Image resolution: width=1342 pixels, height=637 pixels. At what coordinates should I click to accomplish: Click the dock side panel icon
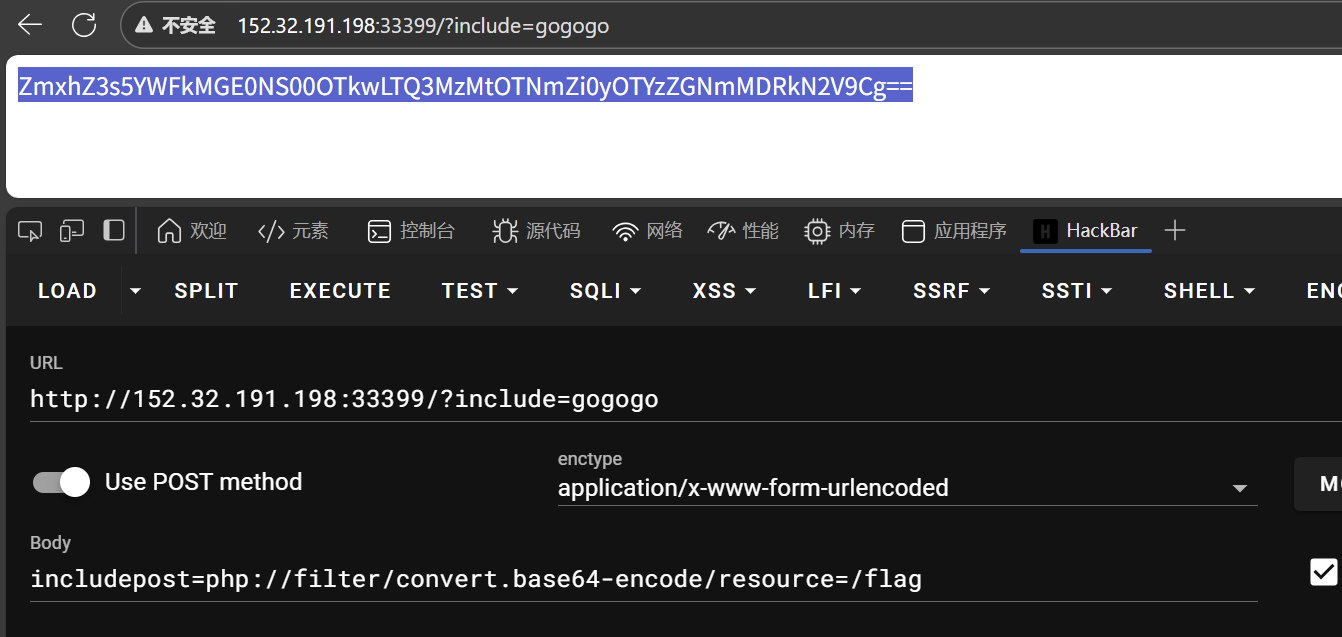(113, 230)
